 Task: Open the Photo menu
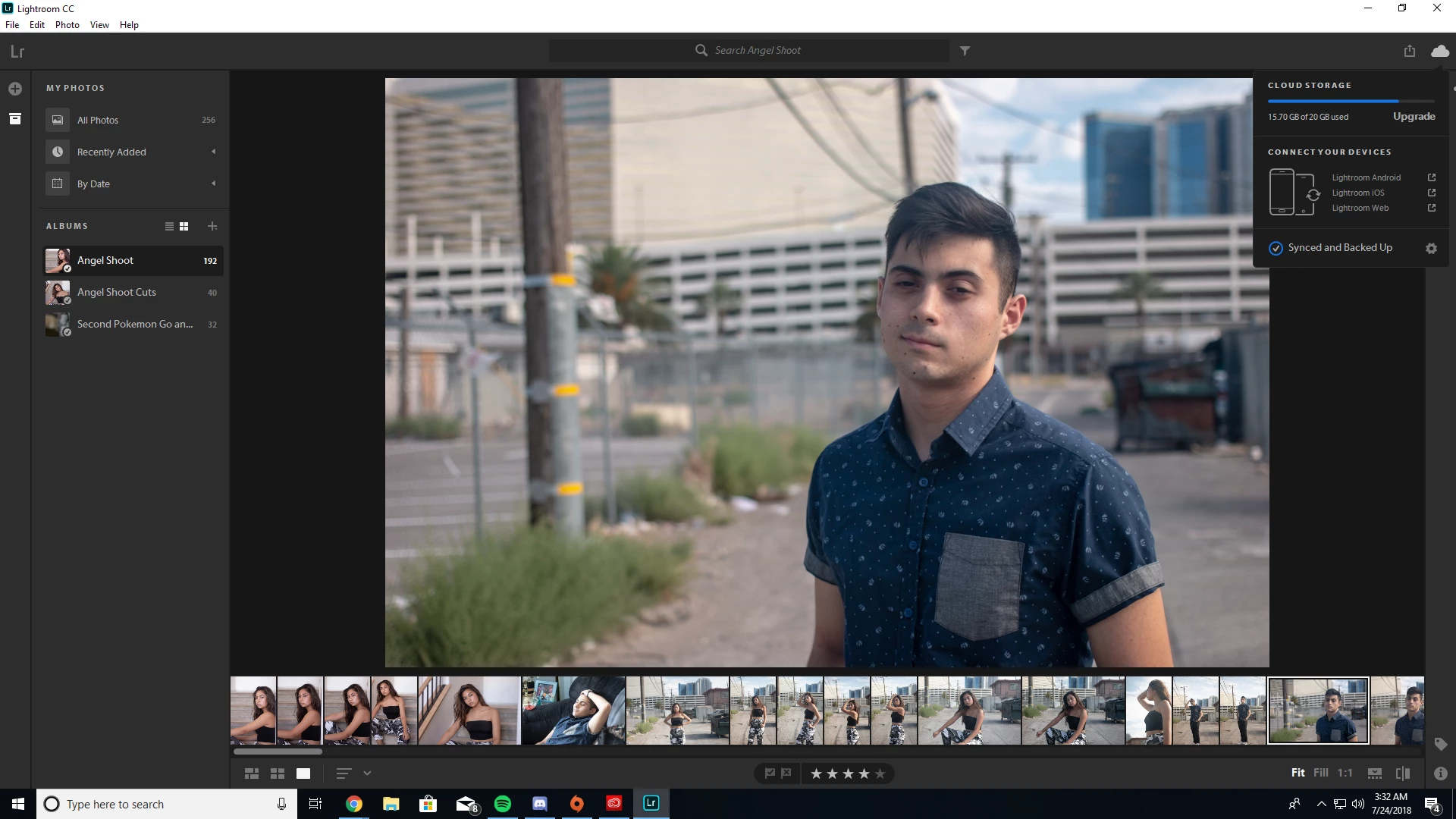[67, 25]
